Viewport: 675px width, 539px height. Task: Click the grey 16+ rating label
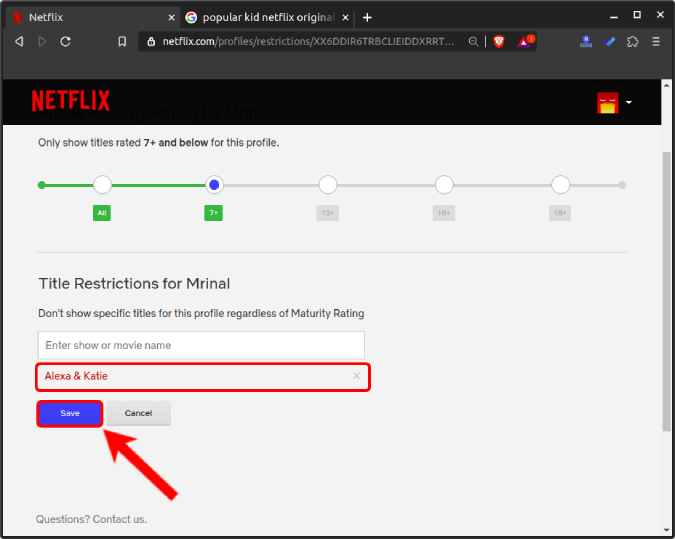(444, 213)
